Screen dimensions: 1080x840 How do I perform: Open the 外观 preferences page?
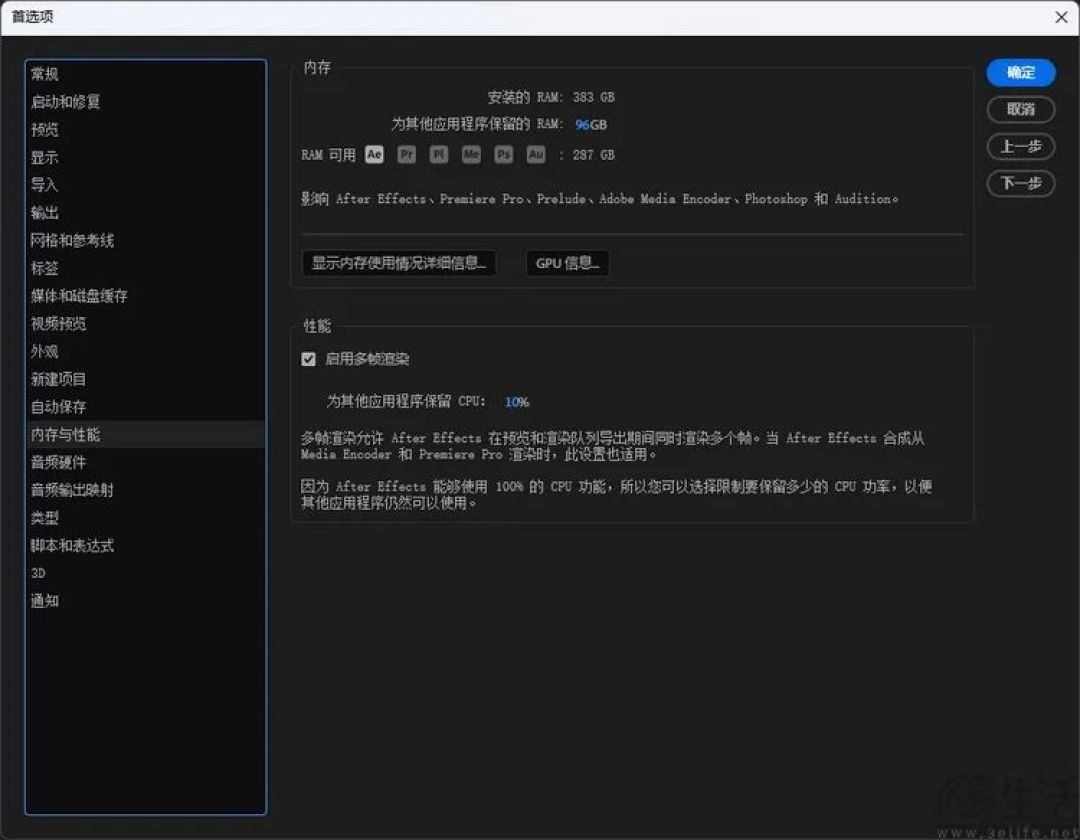pyautogui.click(x=145, y=351)
